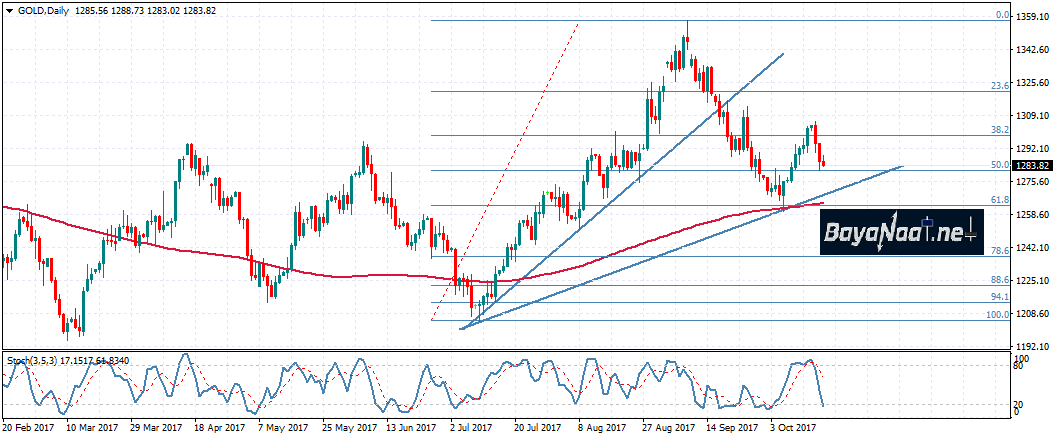Select the current price tag 1283.82
The image size is (1053, 439).
pos(1032,165)
